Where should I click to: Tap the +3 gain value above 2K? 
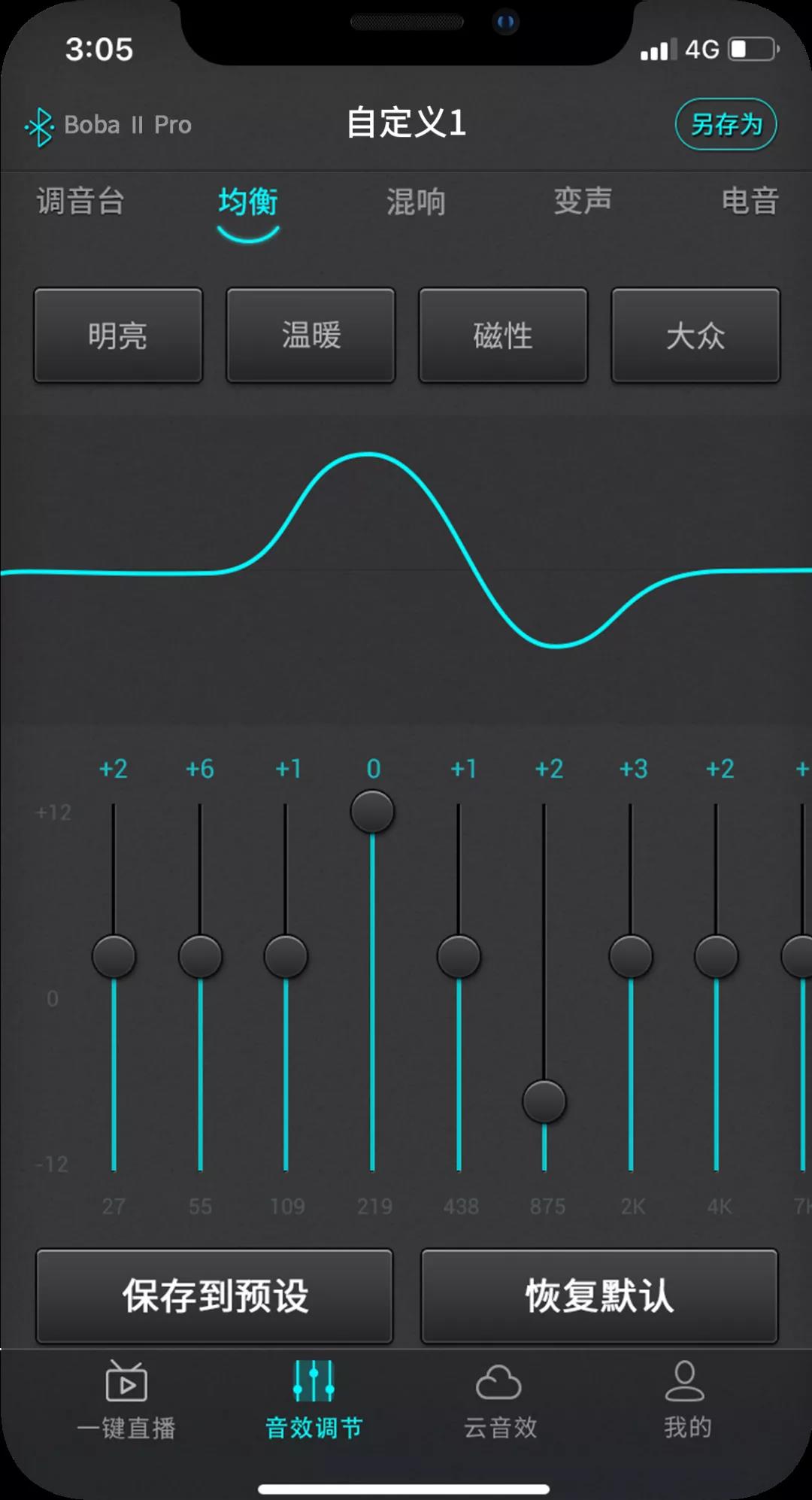click(633, 769)
